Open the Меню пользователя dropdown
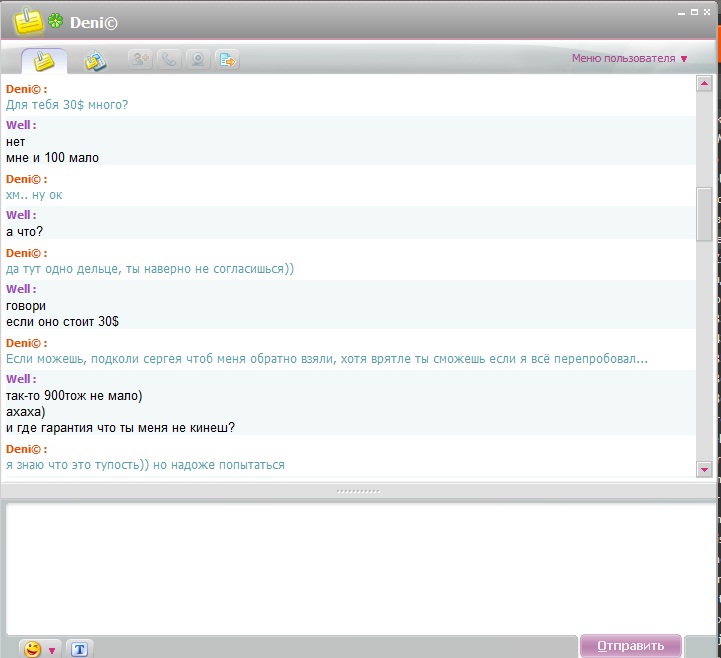The height and width of the screenshot is (658, 721). [x=629, y=58]
